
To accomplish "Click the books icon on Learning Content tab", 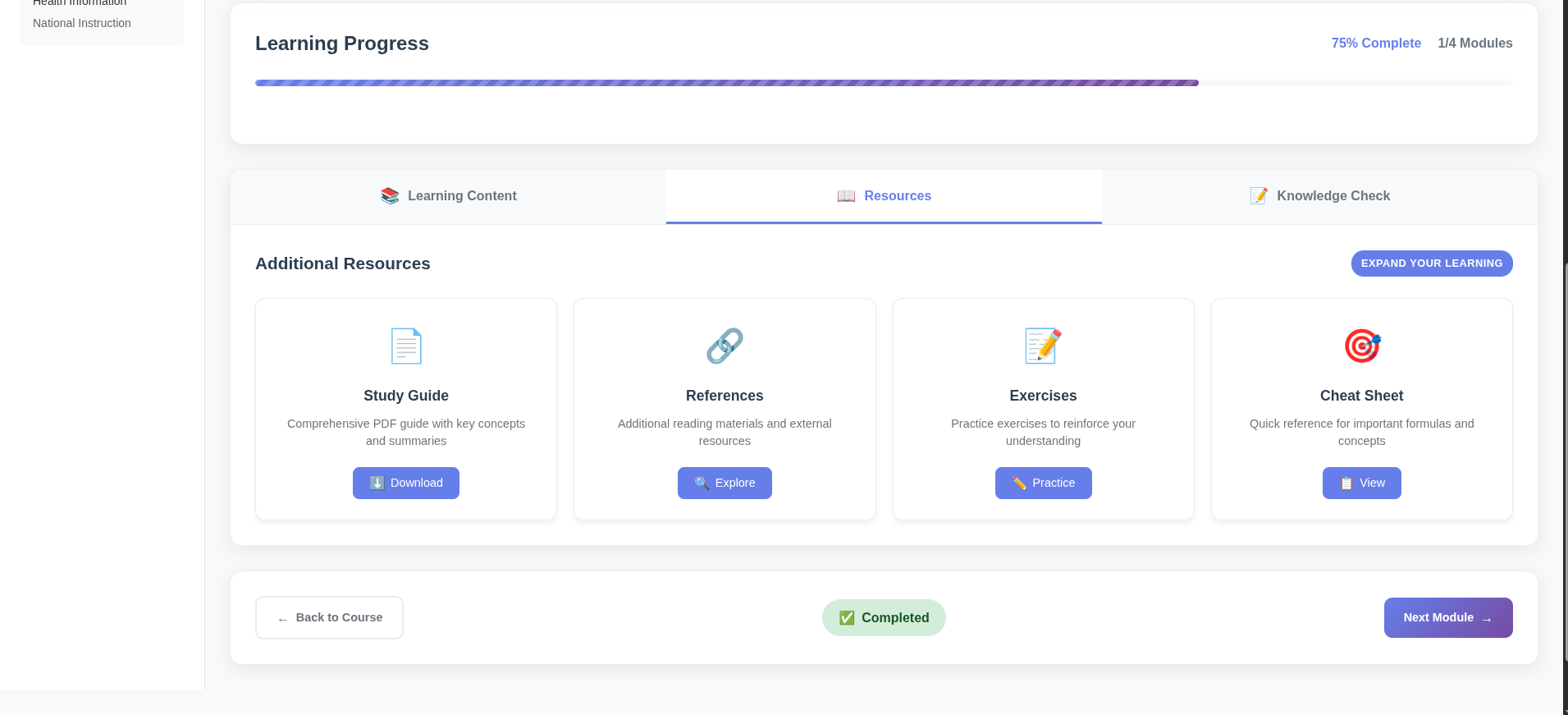I will (390, 196).
